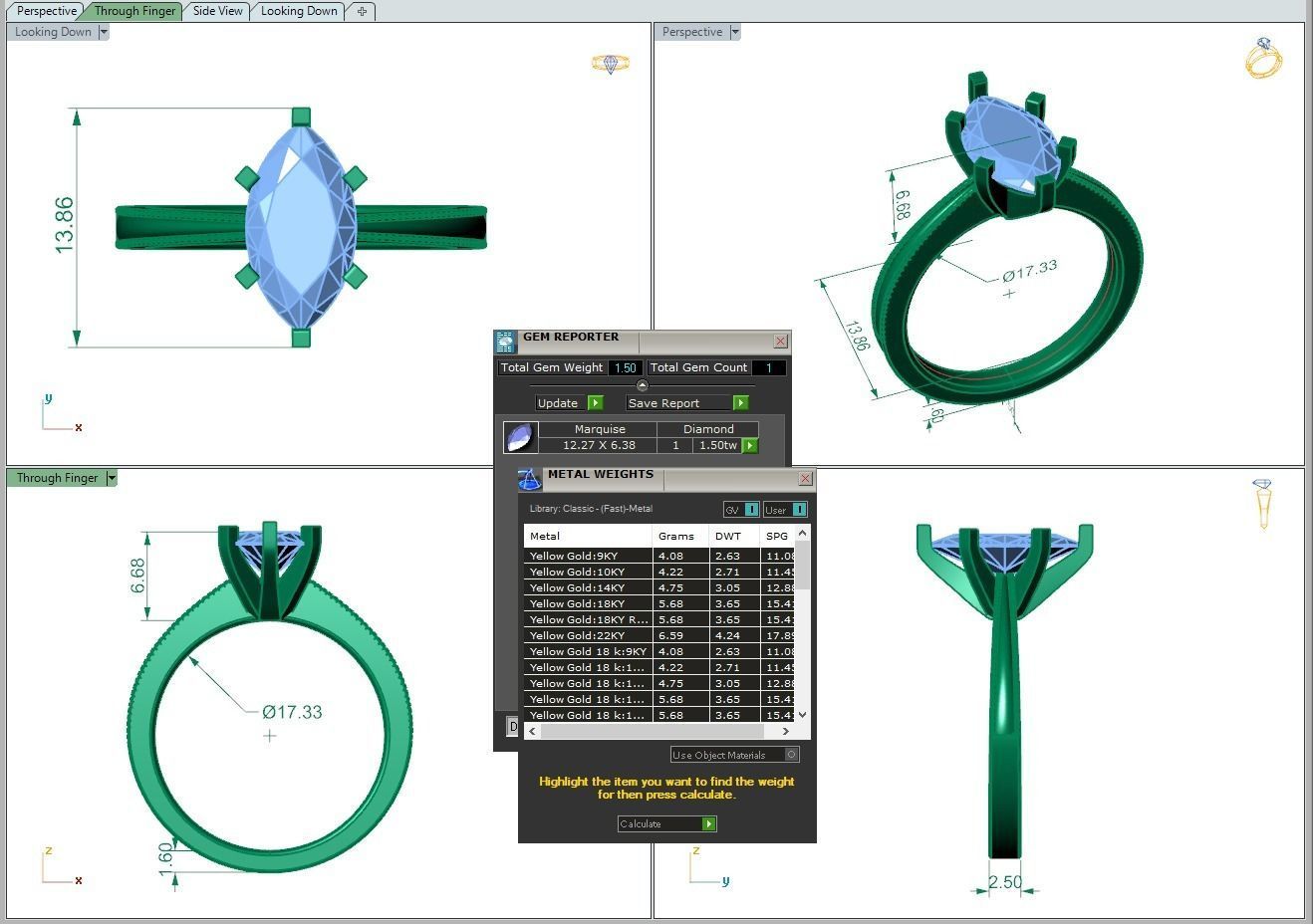This screenshot has height=924, width=1313.
Task: Close the Gem Reporter panel
Action: coord(780,342)
